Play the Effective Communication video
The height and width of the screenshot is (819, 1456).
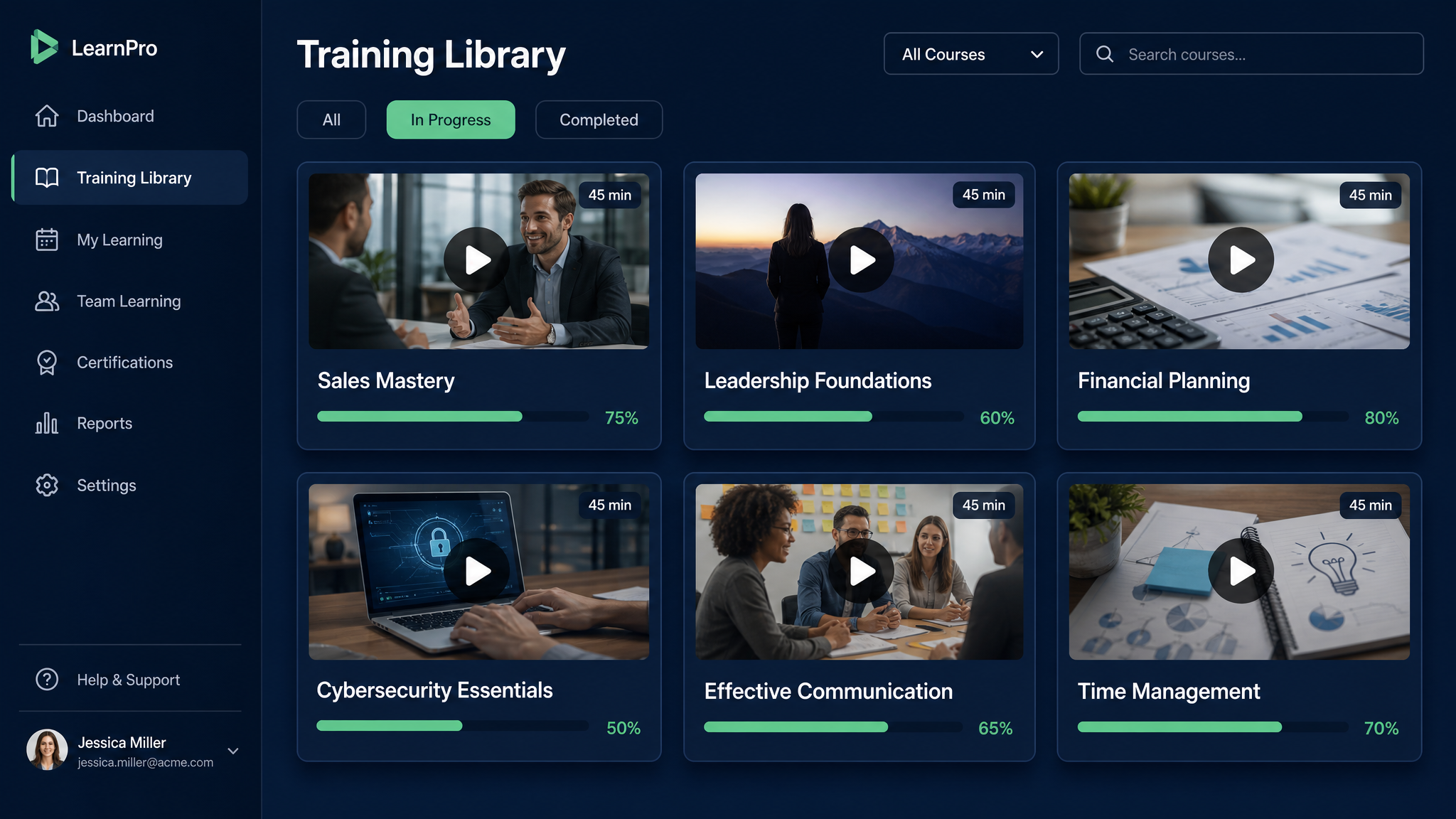pyautogui.click(x=861, y=570)
